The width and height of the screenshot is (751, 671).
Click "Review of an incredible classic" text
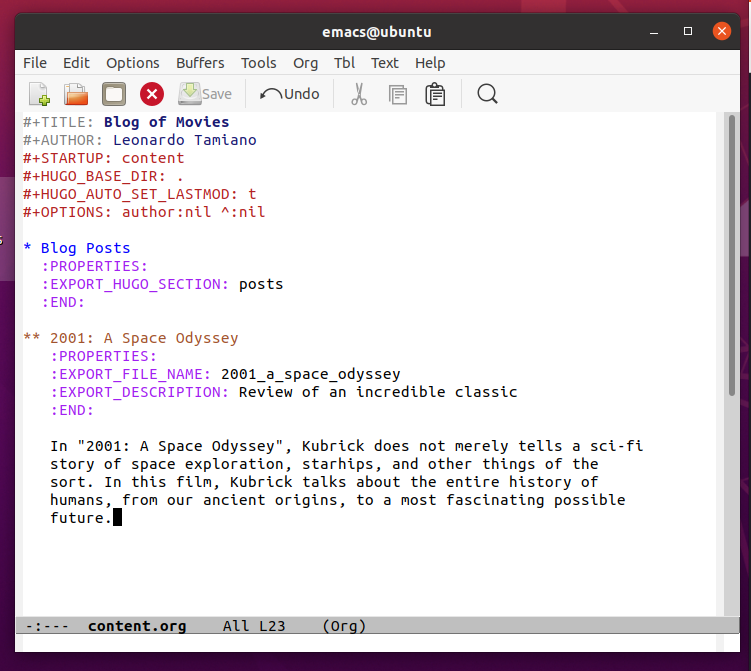click(x=378, y=392)
